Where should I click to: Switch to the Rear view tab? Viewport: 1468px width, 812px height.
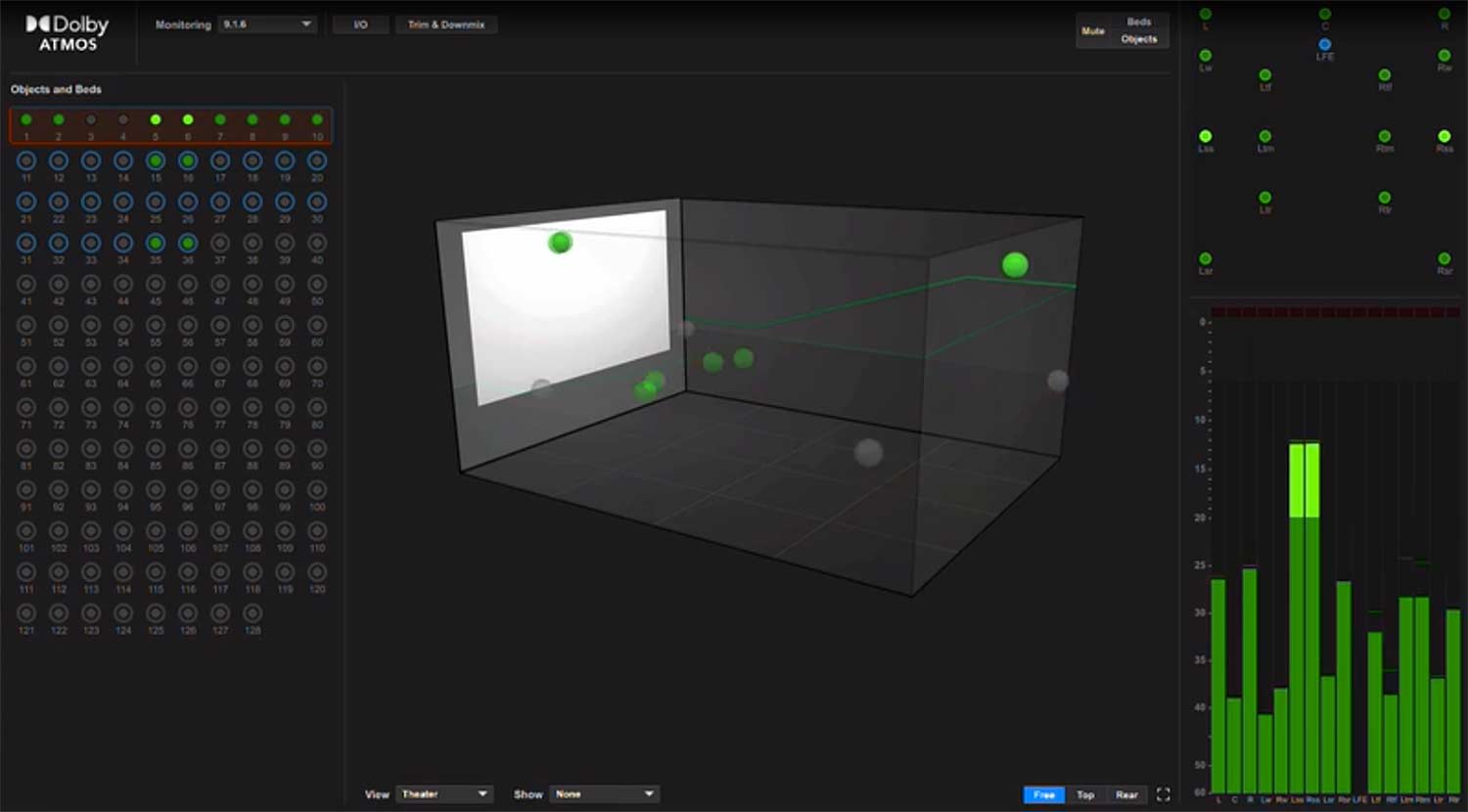click(1126, 794)
